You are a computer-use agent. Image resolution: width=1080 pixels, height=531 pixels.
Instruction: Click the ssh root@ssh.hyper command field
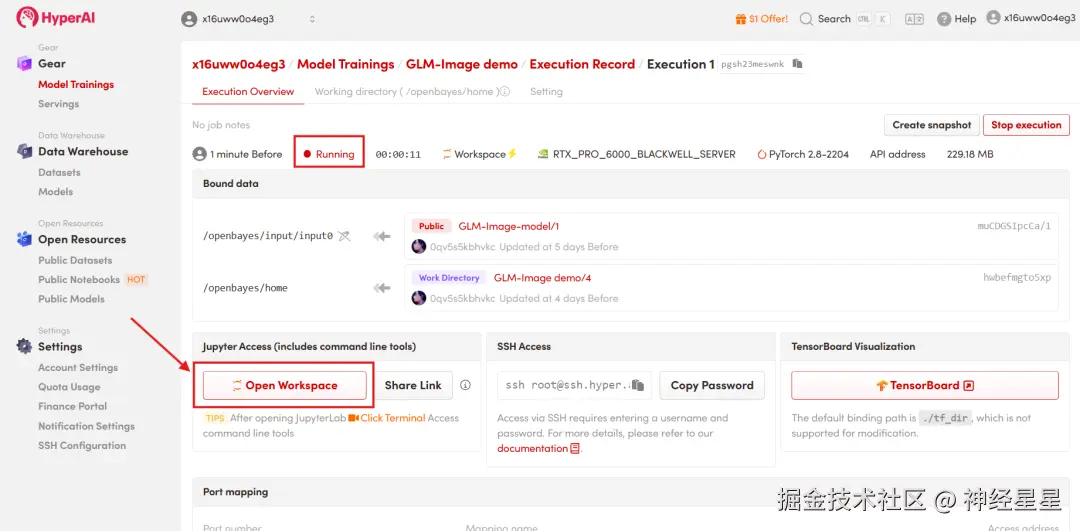[x=574, y=385]
